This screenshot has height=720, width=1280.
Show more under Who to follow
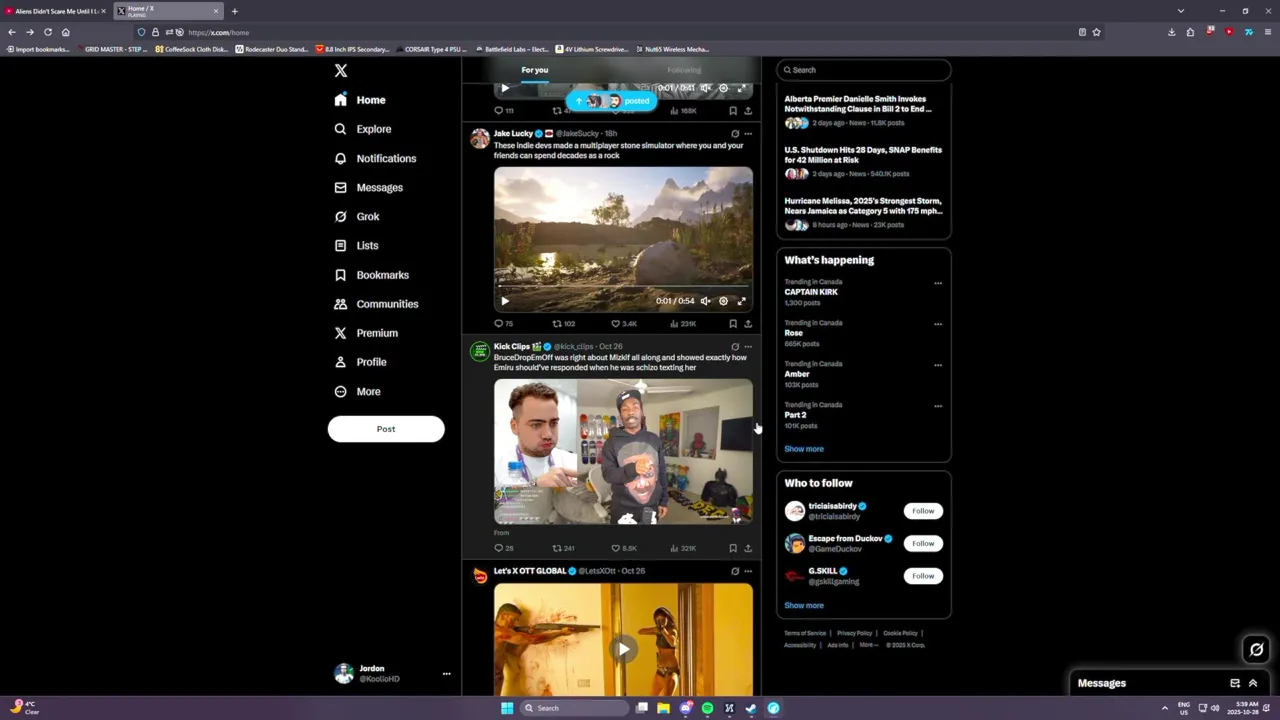[804, 605]
